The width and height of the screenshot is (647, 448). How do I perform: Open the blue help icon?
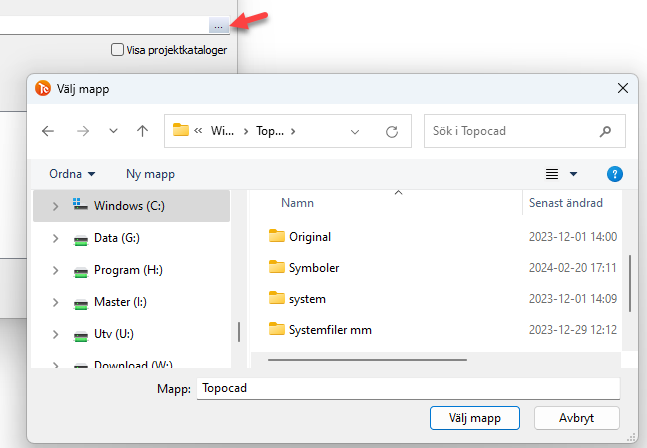(x=615, y=174)
